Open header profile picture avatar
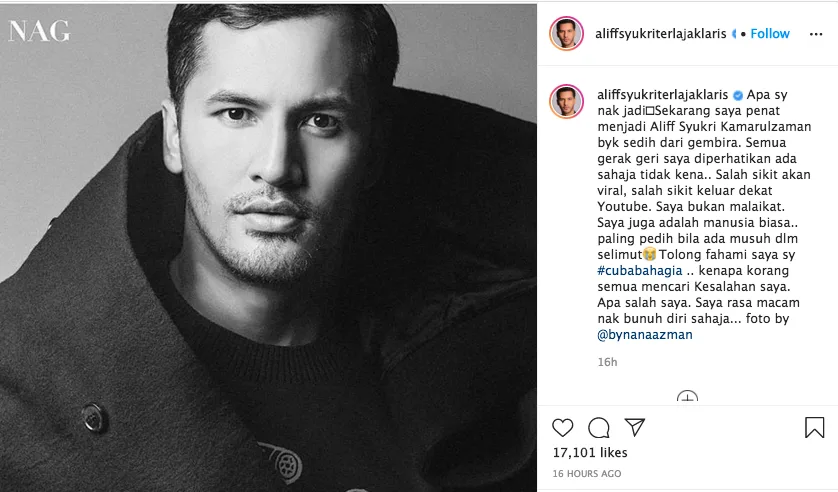The height and width of the screenshot is (492, 838). tap(567, 33)
